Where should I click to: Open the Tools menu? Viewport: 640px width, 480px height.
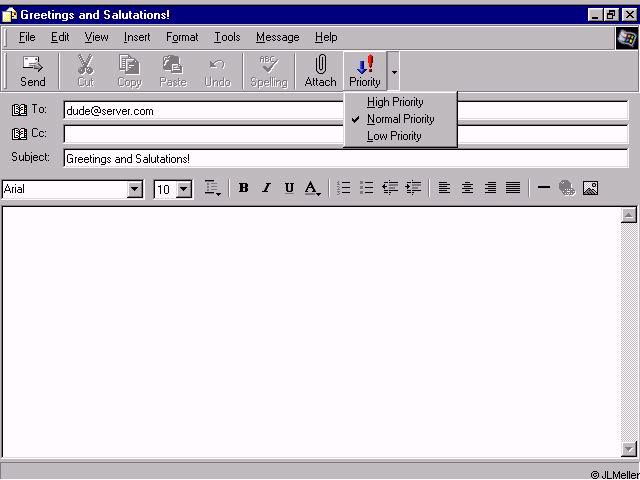[x=227, y=37]
